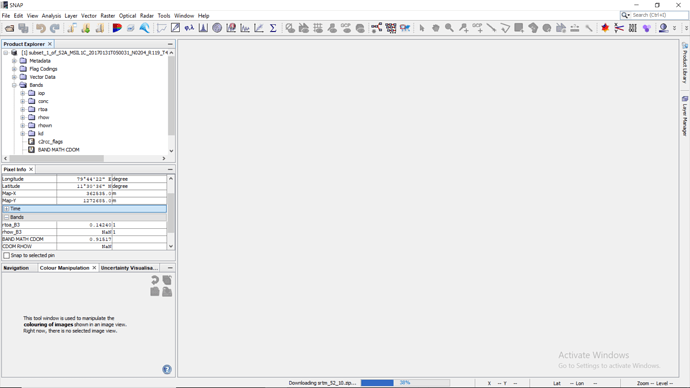Click the Open Product folder icon
The width and height of the screenshot is (690, 388).
(9, 28)
